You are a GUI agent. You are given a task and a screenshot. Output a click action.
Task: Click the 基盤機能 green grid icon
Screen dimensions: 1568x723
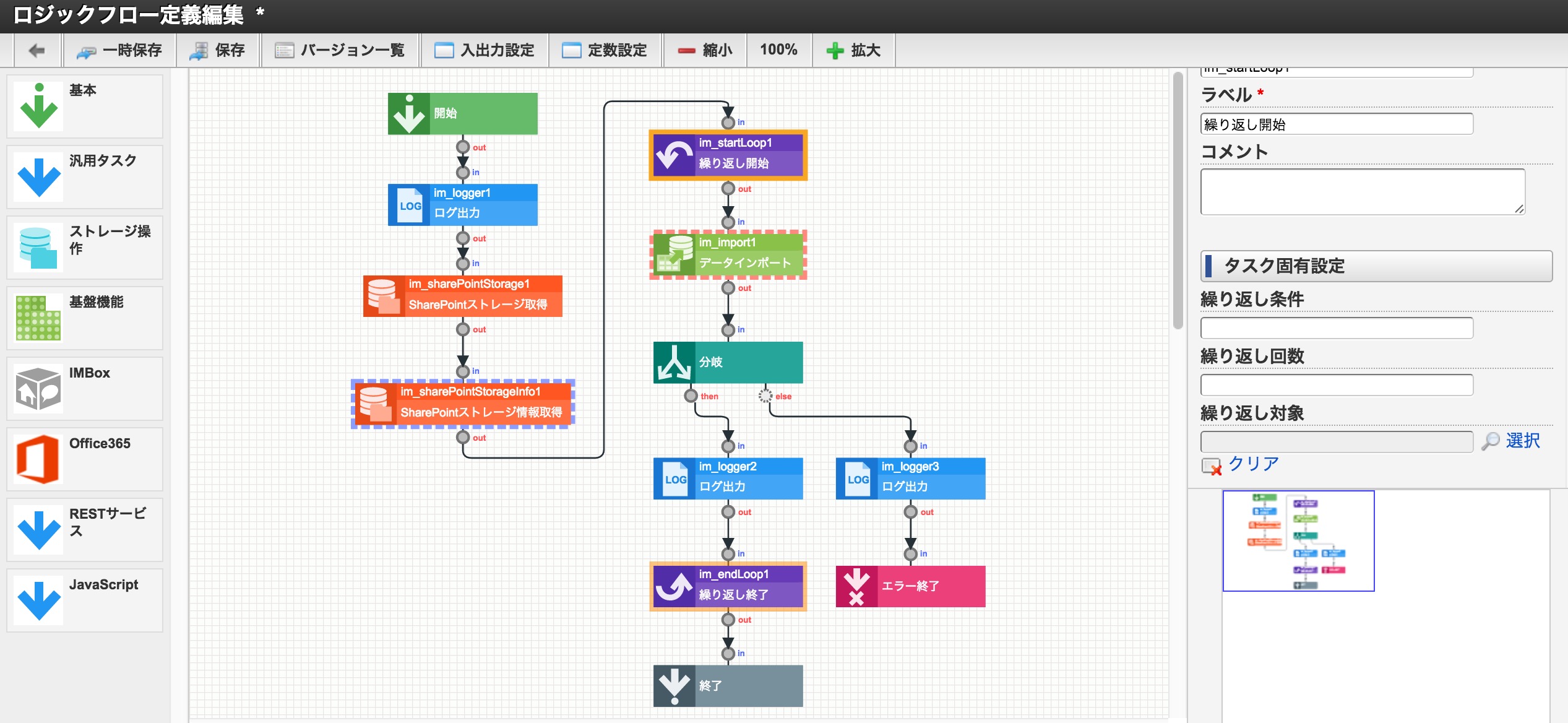click(x=38, y=318)
